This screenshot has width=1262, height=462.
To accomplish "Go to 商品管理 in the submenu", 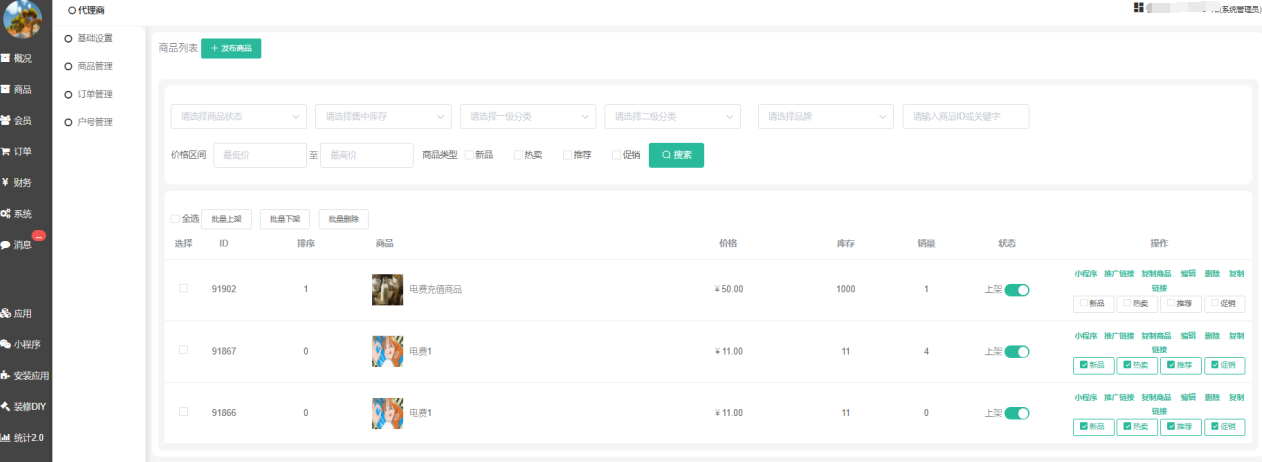I will [94, 66].
